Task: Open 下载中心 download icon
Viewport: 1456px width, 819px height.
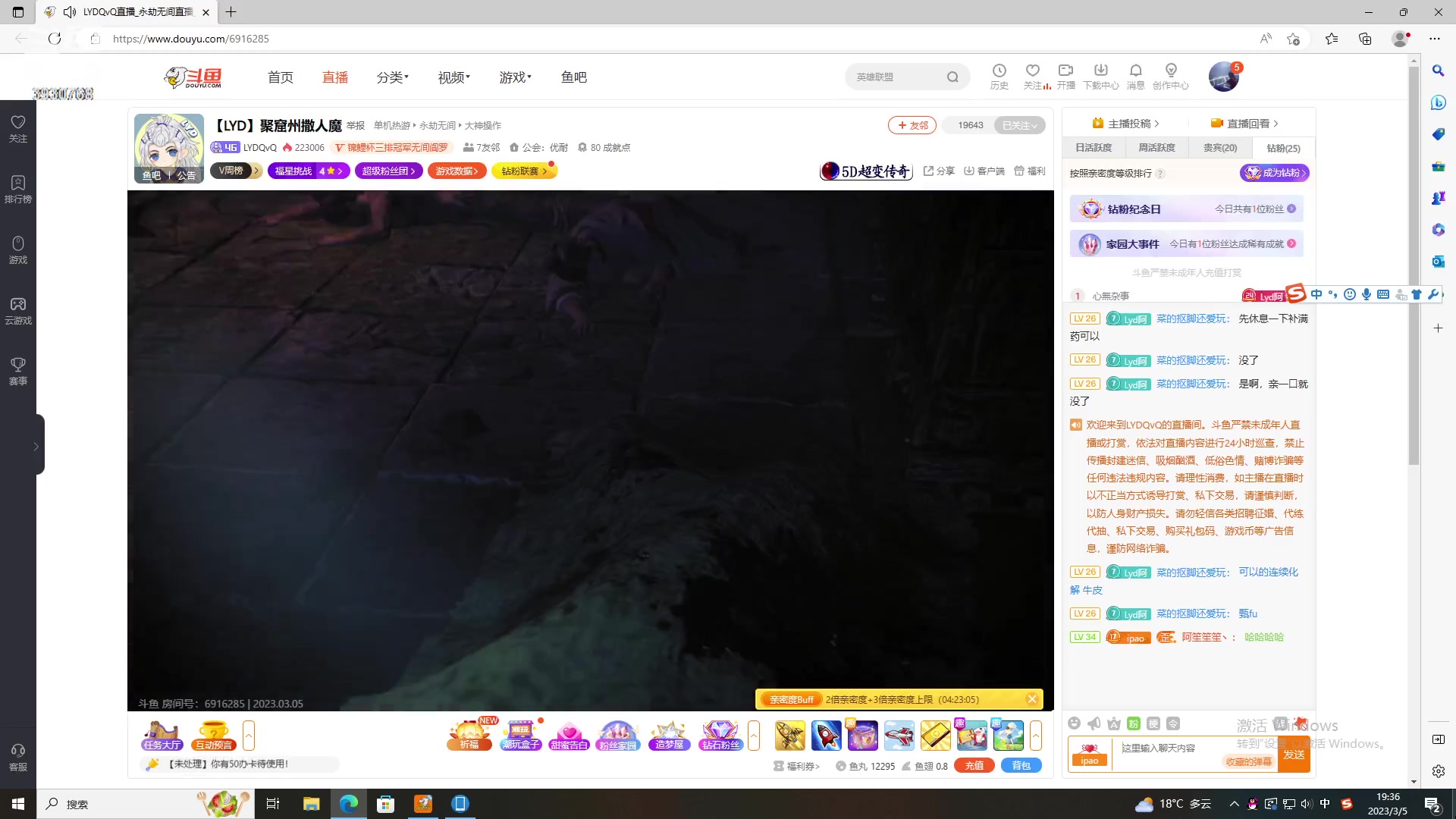Action: tap(1100, 76)
